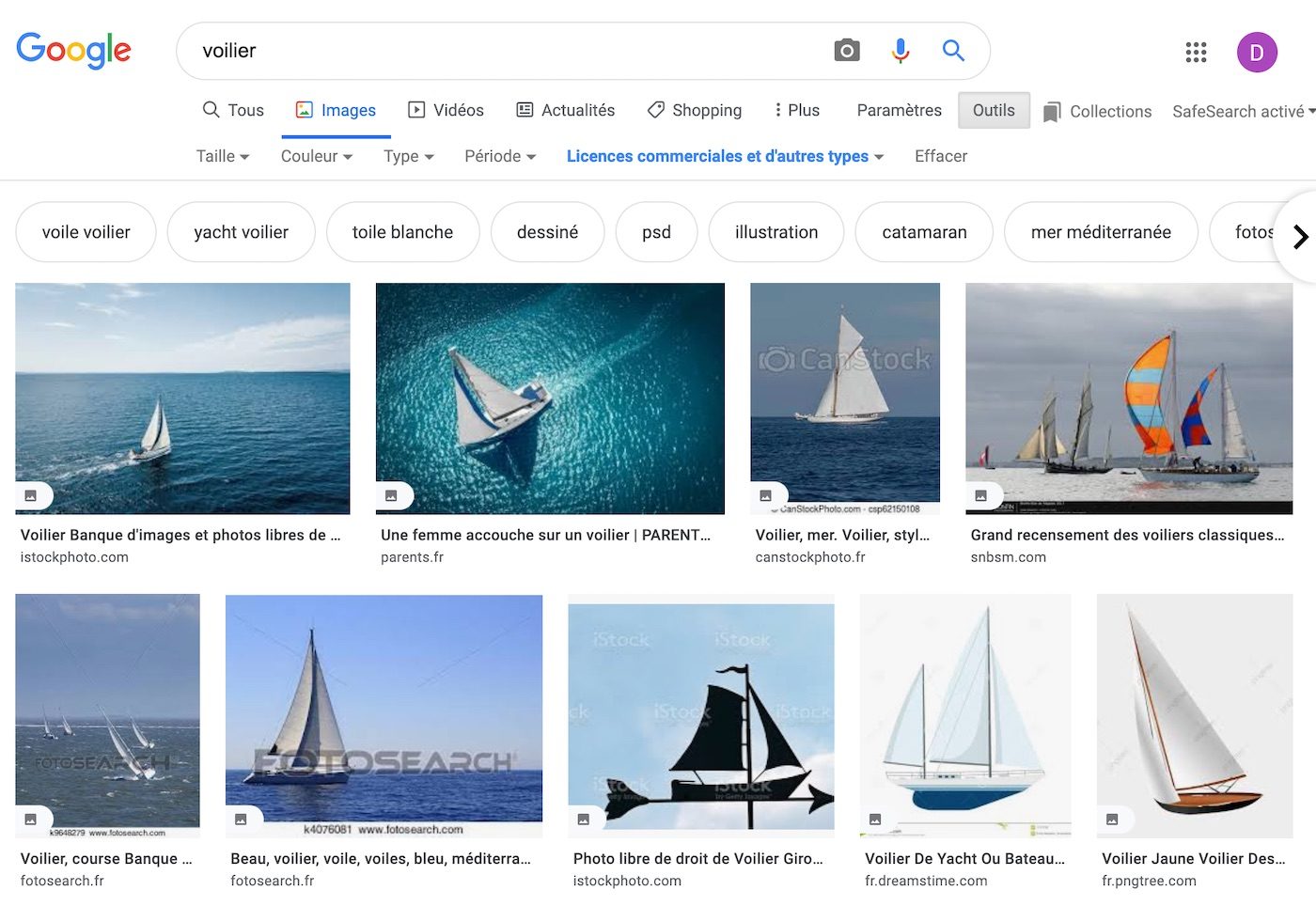Screen dimensions: 1316x906
Task: Open the Google apps grid
Action: coord(1196,53)
